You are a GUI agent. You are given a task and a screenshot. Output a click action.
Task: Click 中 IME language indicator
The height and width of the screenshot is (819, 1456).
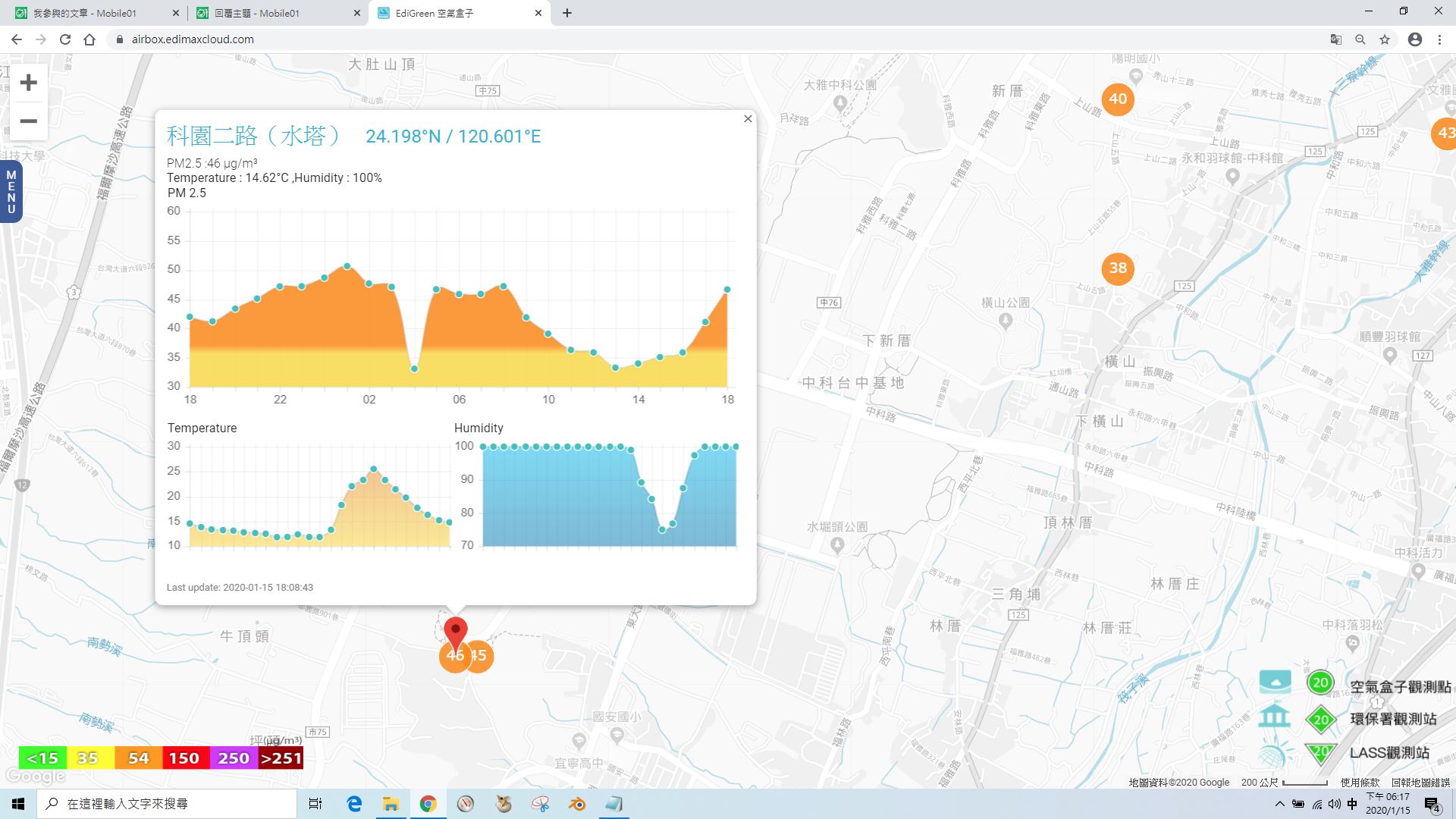click(x=1352, y=804)
